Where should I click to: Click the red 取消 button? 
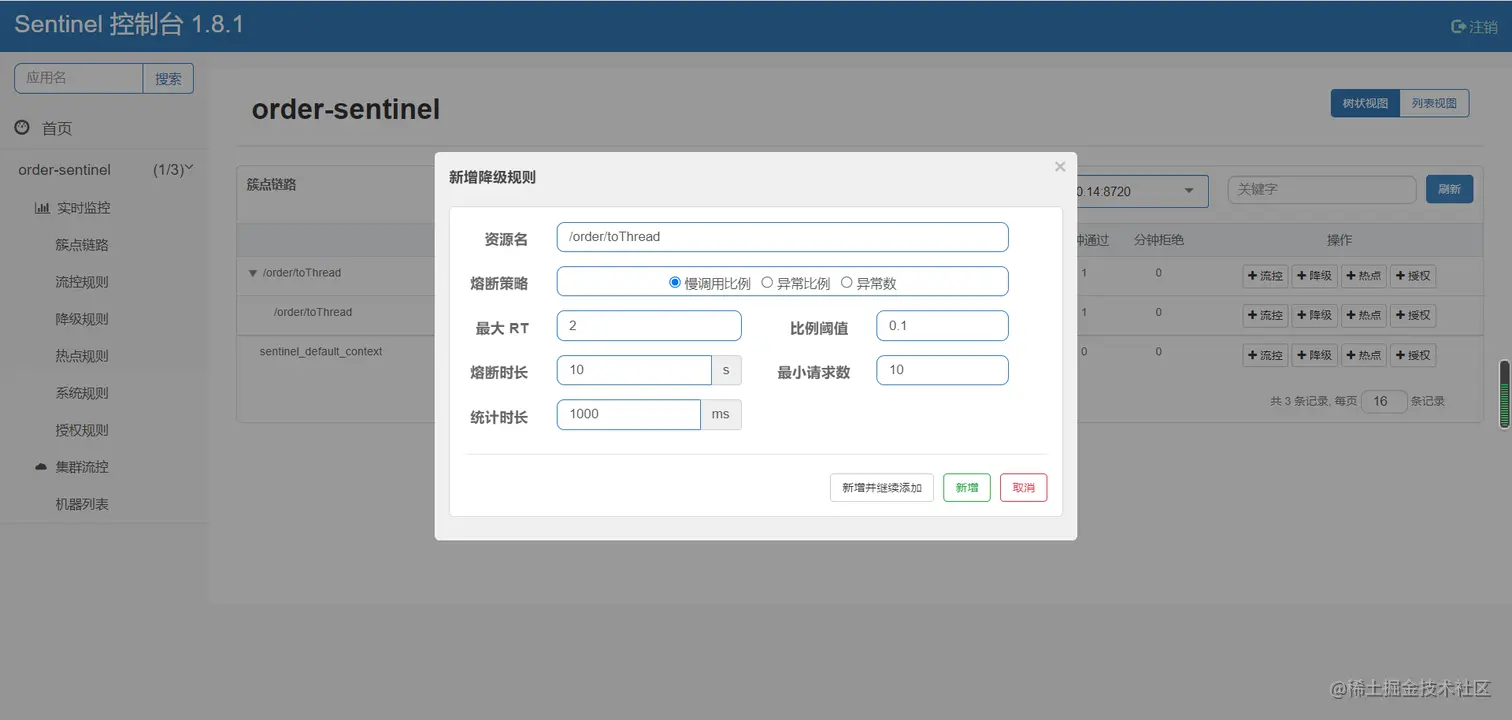coord(1023,488)
